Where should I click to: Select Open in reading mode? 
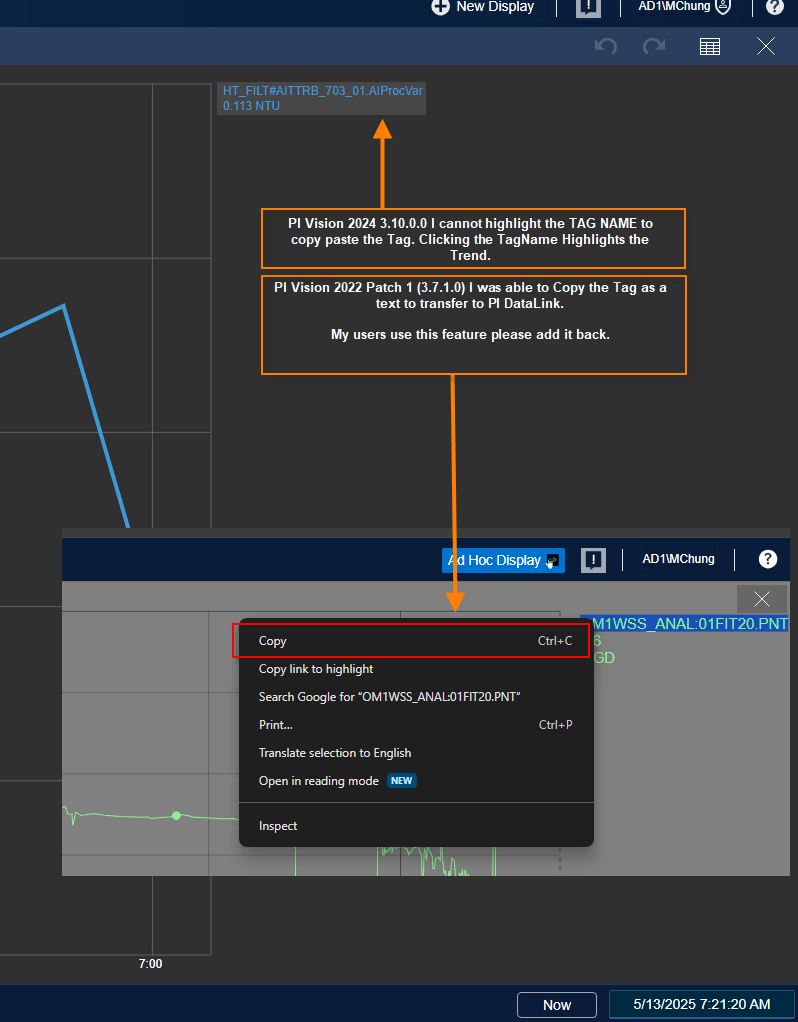[x=319, y=781]
